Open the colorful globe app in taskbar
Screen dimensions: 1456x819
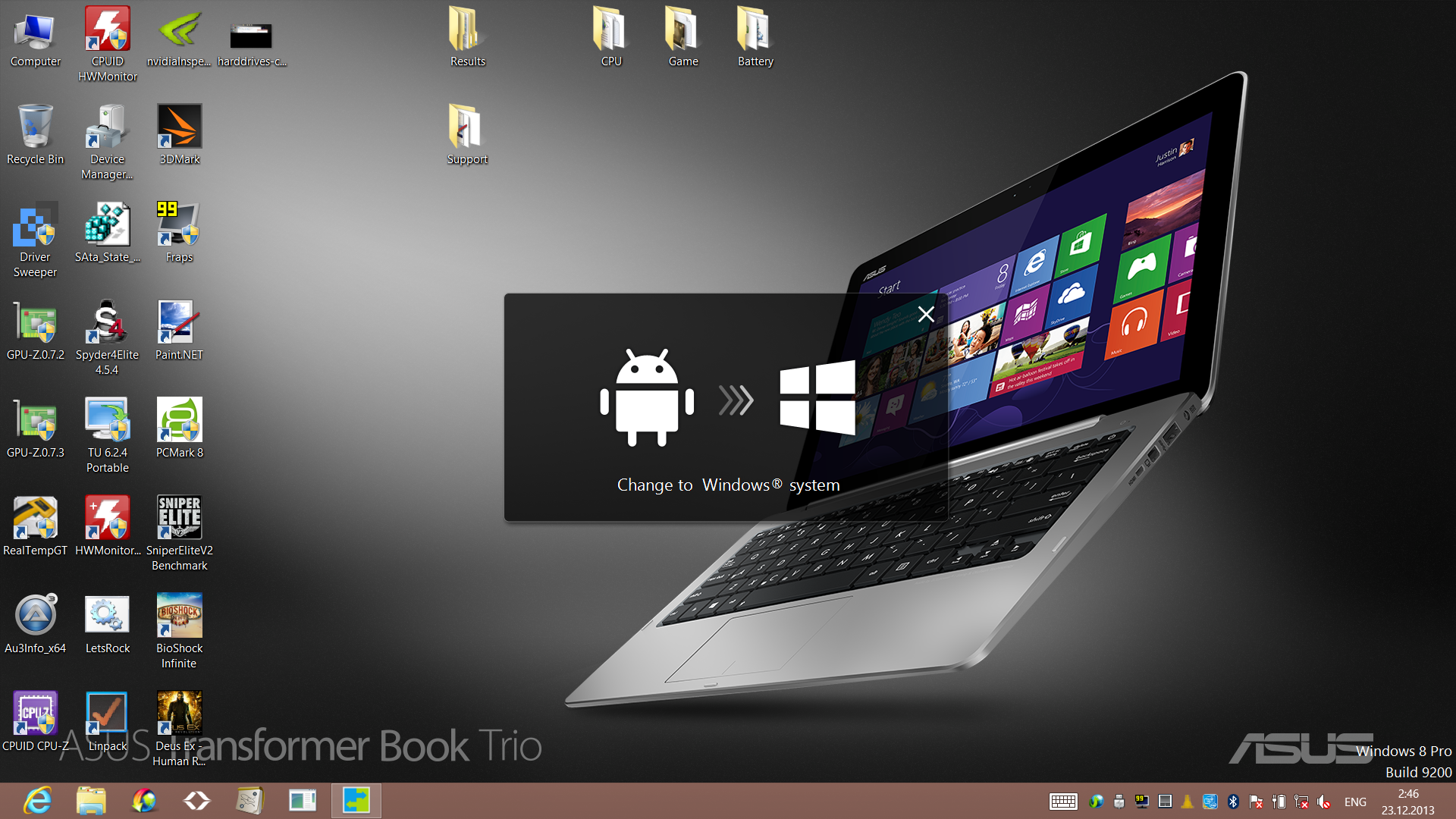[144, 801]
